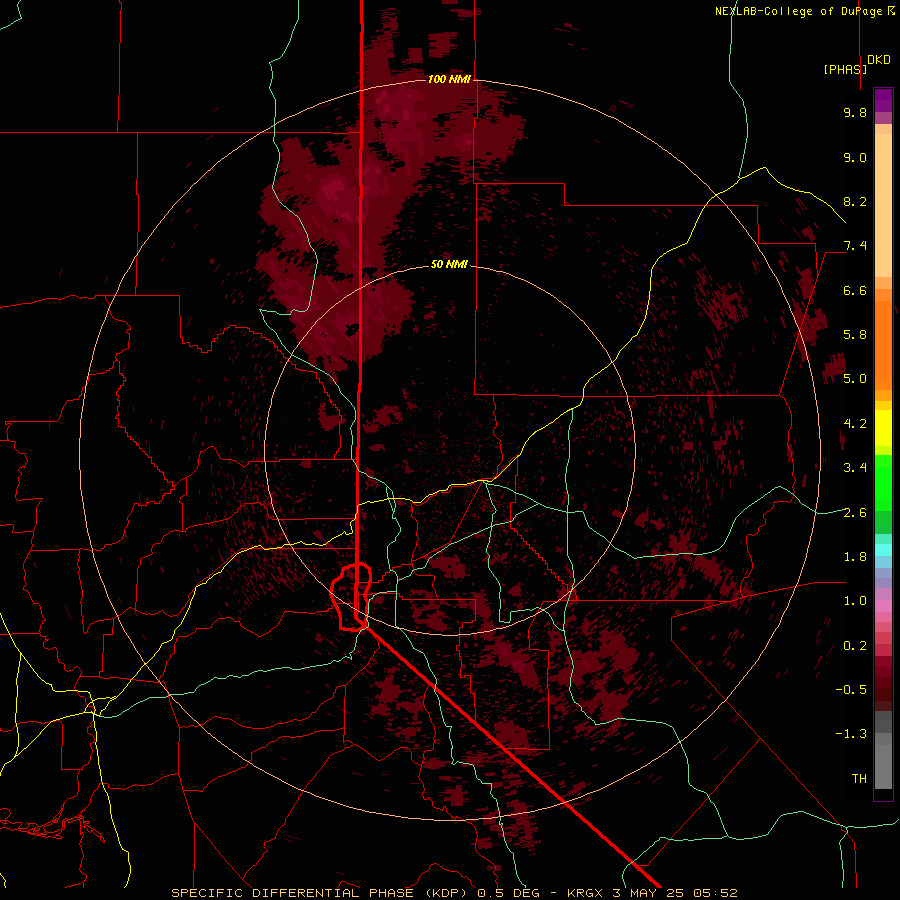Click the 7.4 value on the color scale
The width and height of the screenshot is (900, 900).
coord(855,246)
